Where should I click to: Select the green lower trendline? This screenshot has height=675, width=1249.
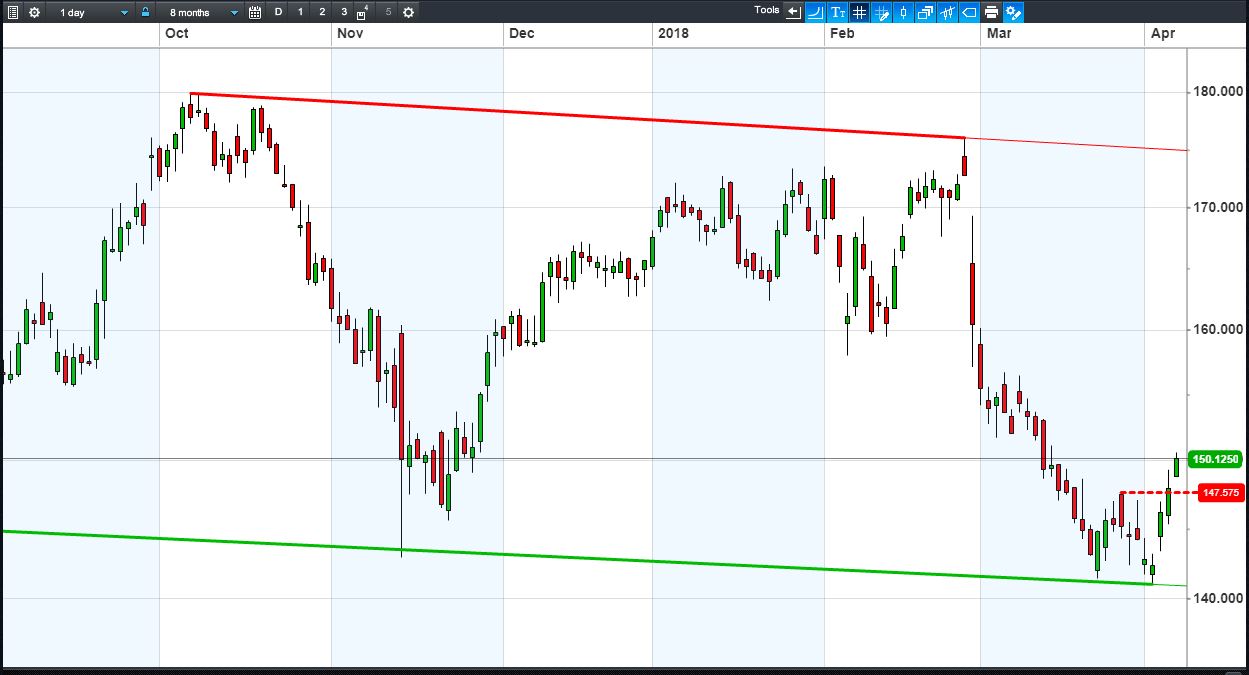pyautogui.click(x=577, y=558)
